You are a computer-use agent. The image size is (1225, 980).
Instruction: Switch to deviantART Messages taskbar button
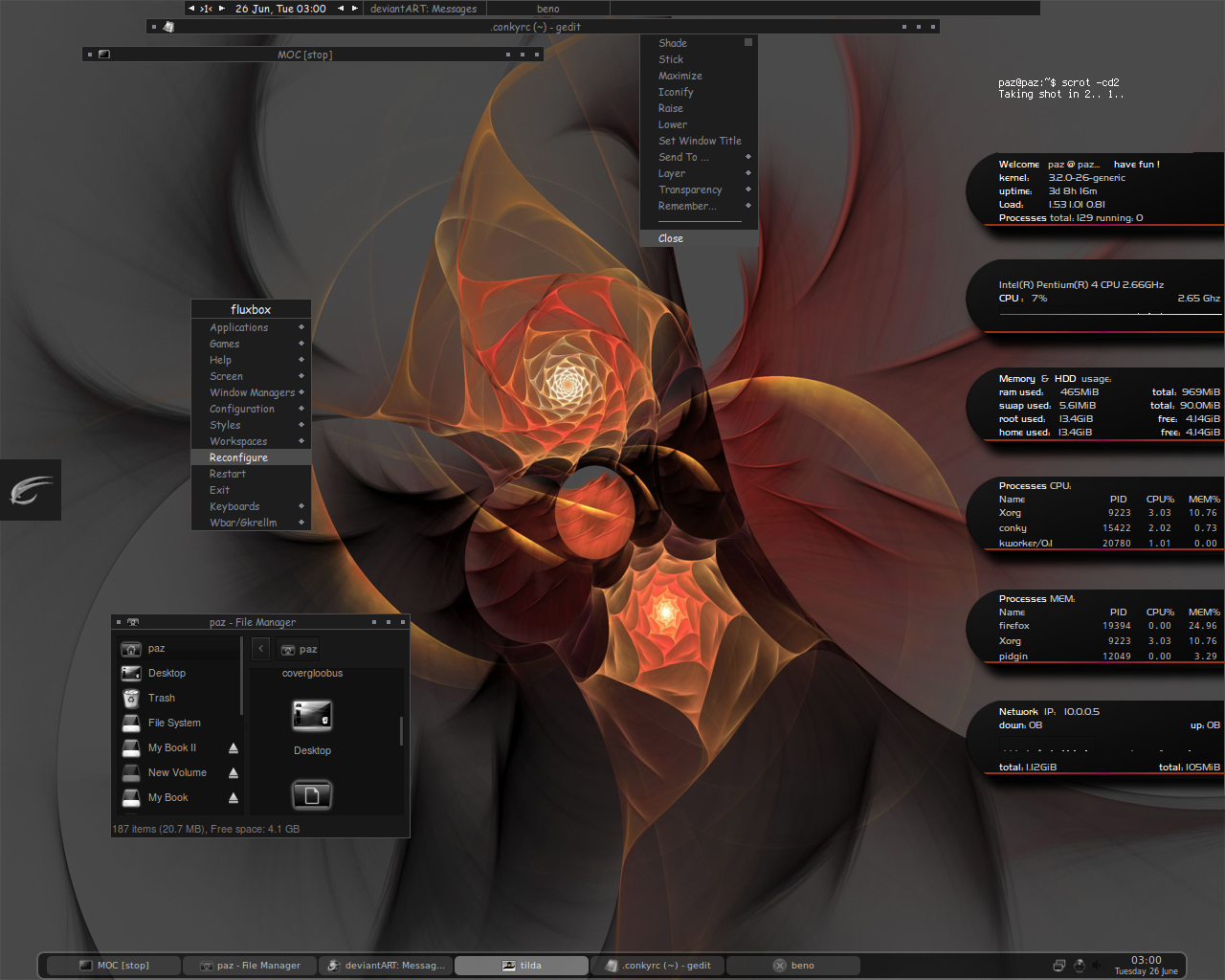pos(386,966)
